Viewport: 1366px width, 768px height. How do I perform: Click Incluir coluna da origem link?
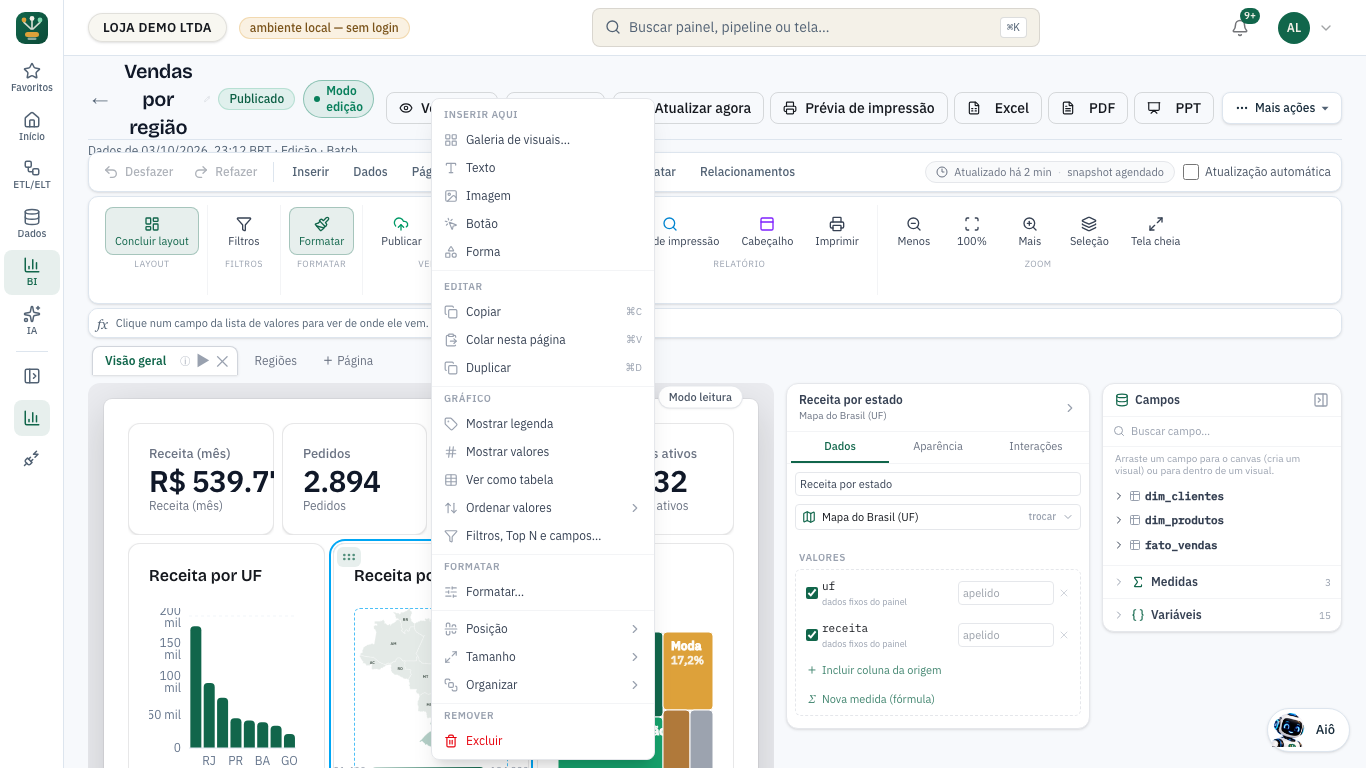pos(881,670)
